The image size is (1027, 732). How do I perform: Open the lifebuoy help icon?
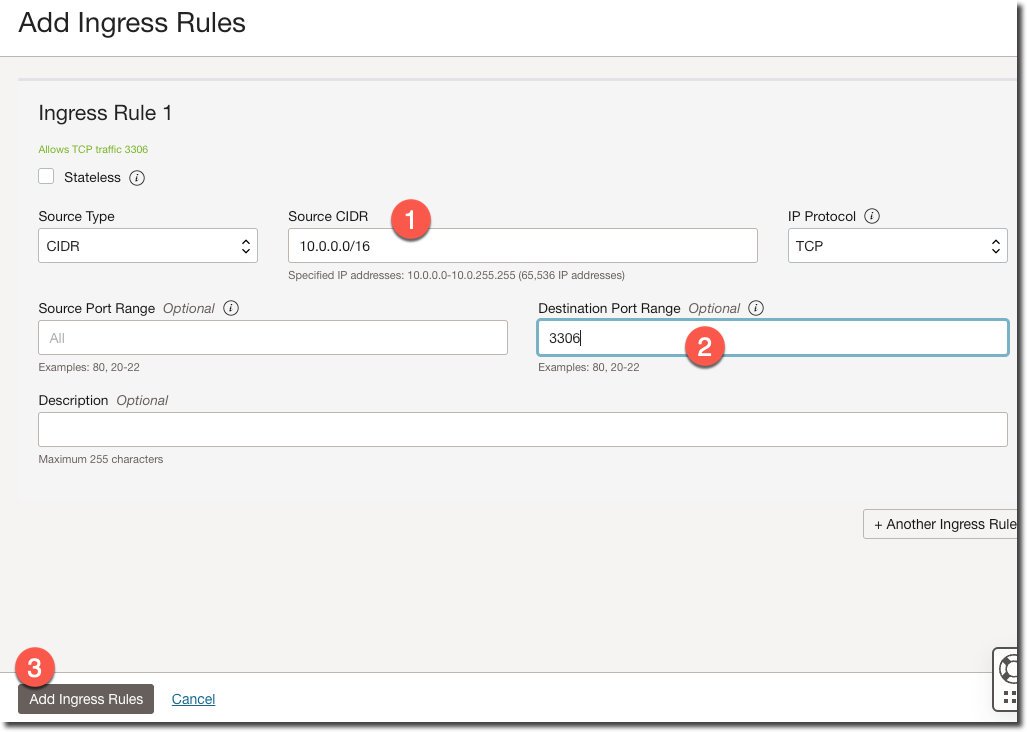(1011, 666)
